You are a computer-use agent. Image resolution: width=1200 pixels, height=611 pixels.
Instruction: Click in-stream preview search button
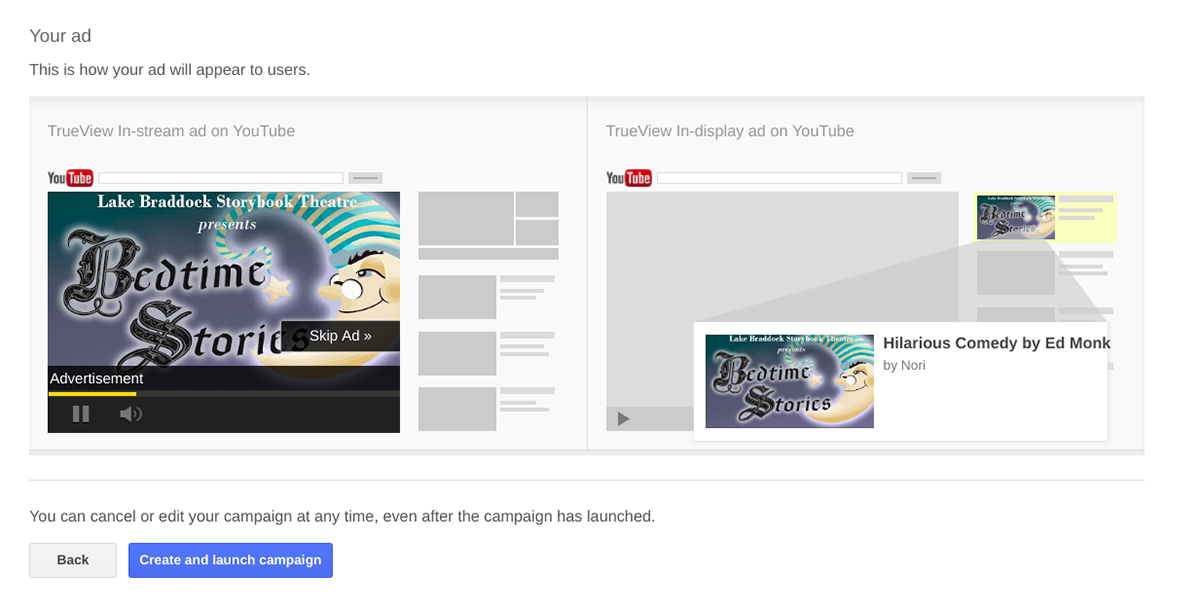pyautogui.click(x=365, y=178)
